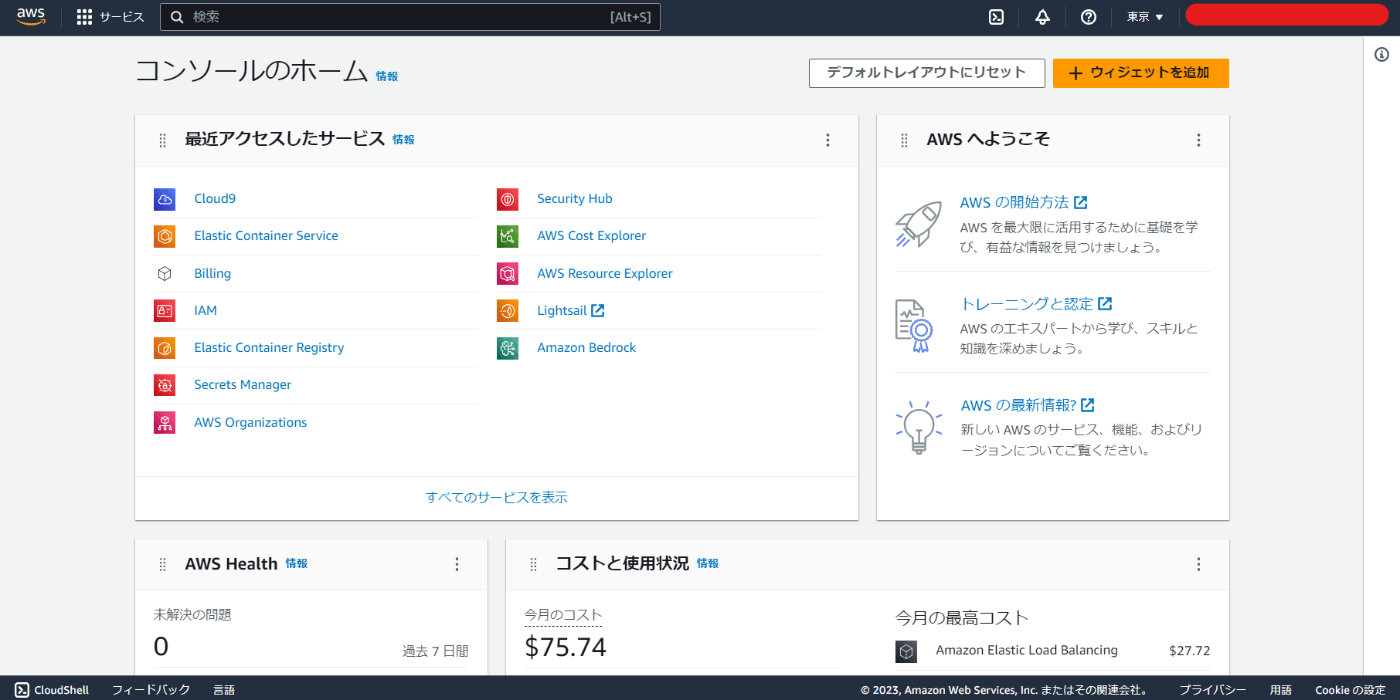This screenshot has height=700, width=1400.
Task: Open the options menu of the recently visited widget
Action: (x=827, y=140)
